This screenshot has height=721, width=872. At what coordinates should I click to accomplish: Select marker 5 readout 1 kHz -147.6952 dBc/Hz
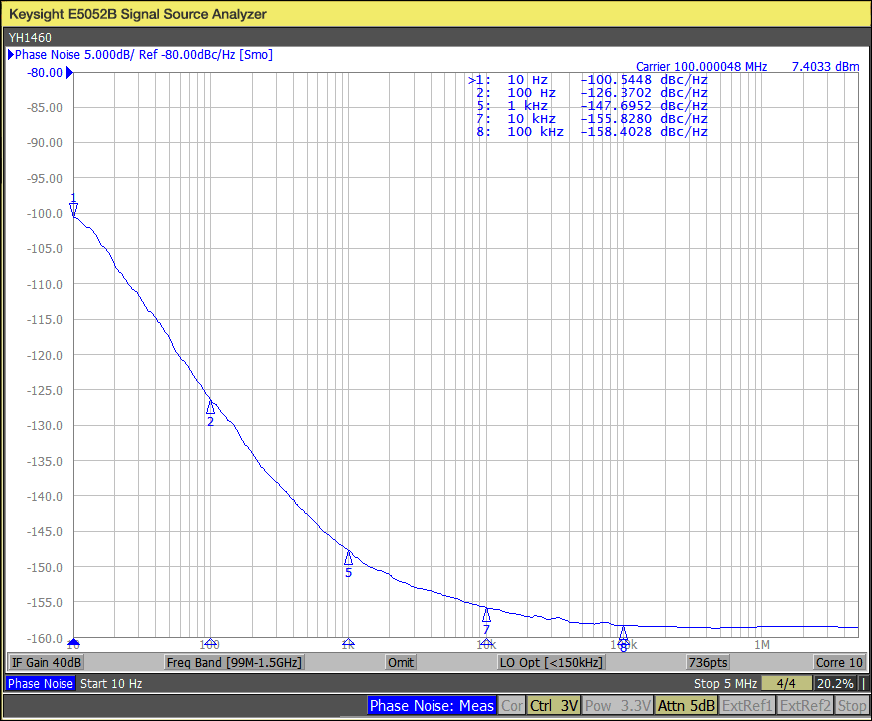pyautogui.click(x=592, y=106)
